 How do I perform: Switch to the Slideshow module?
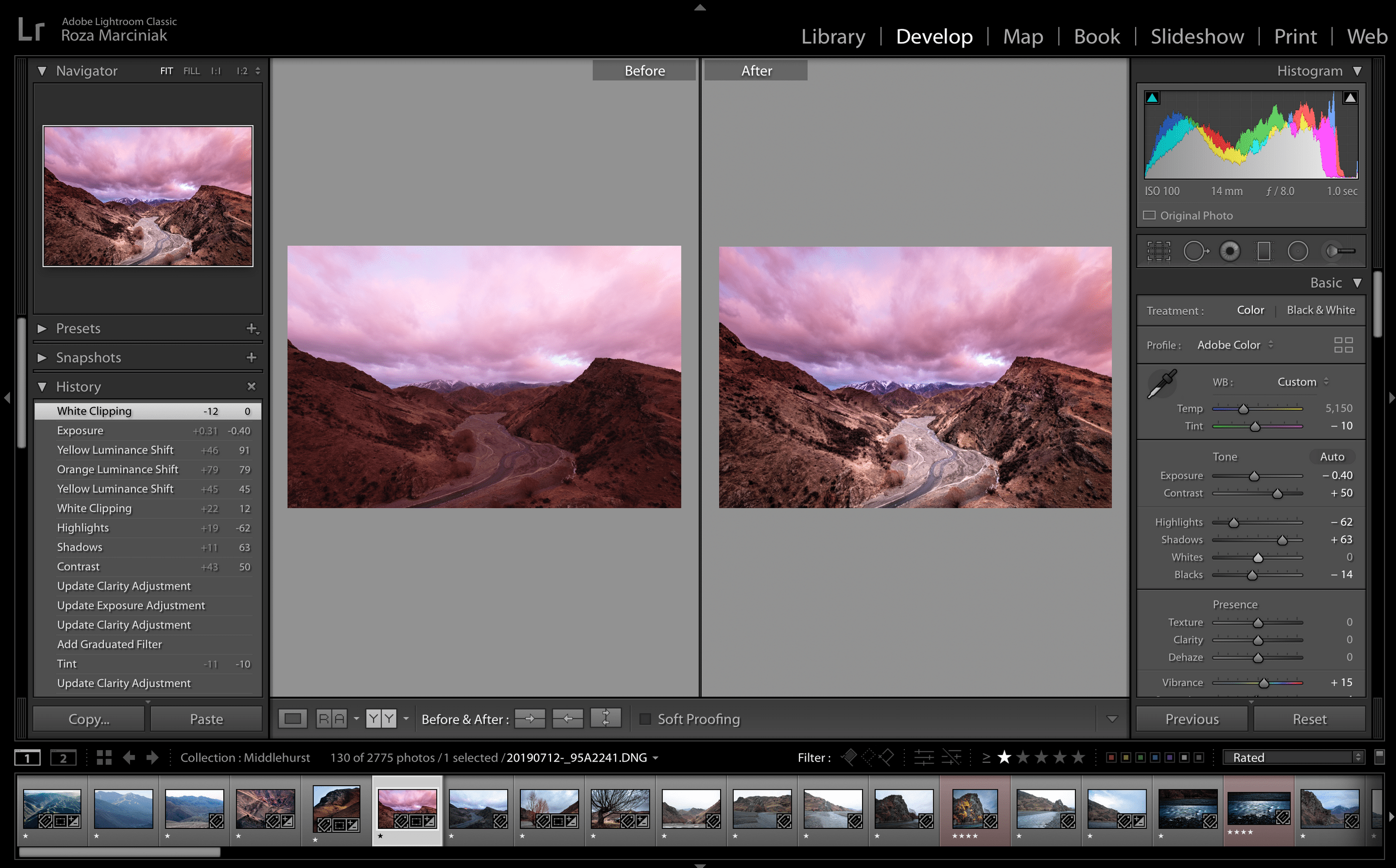1197,36
